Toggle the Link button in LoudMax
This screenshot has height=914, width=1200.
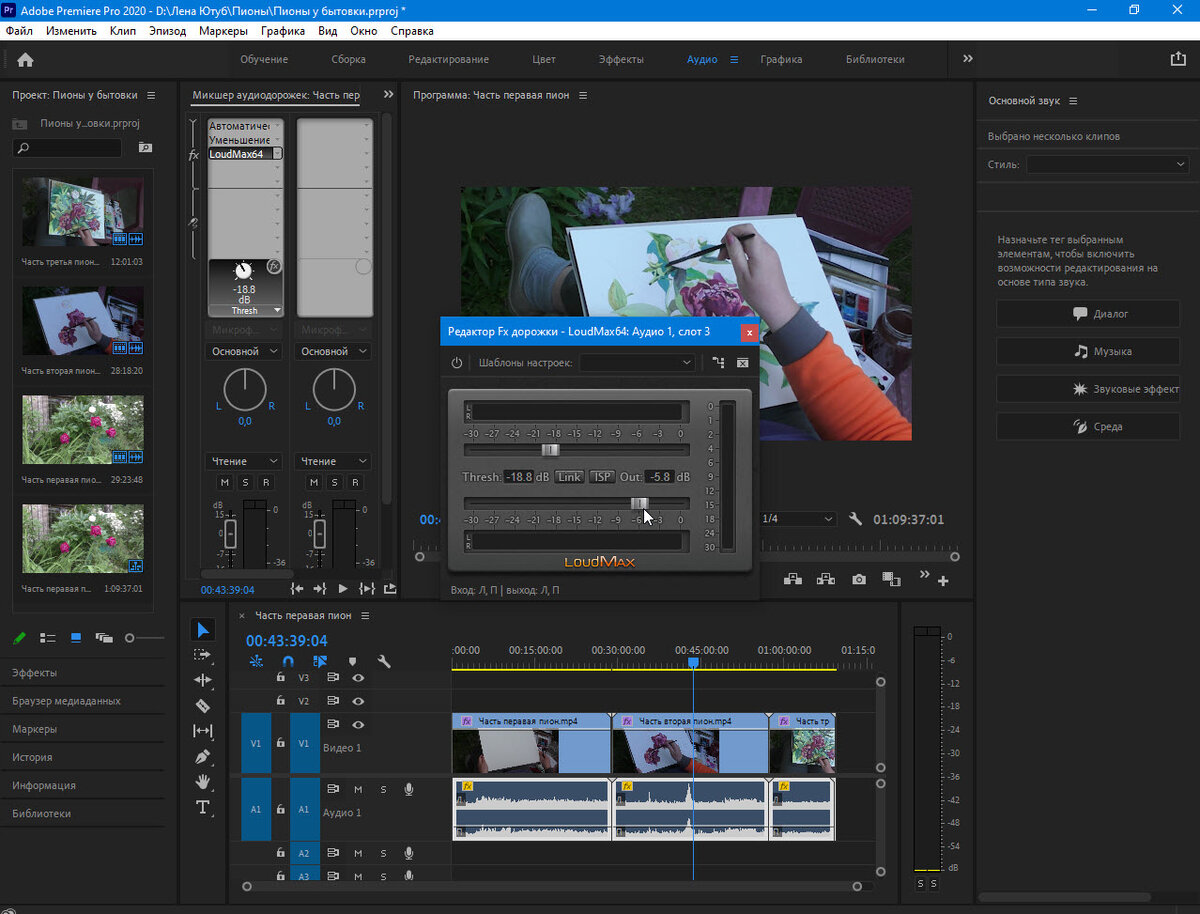pyautogui.click(x=569, y=477)
